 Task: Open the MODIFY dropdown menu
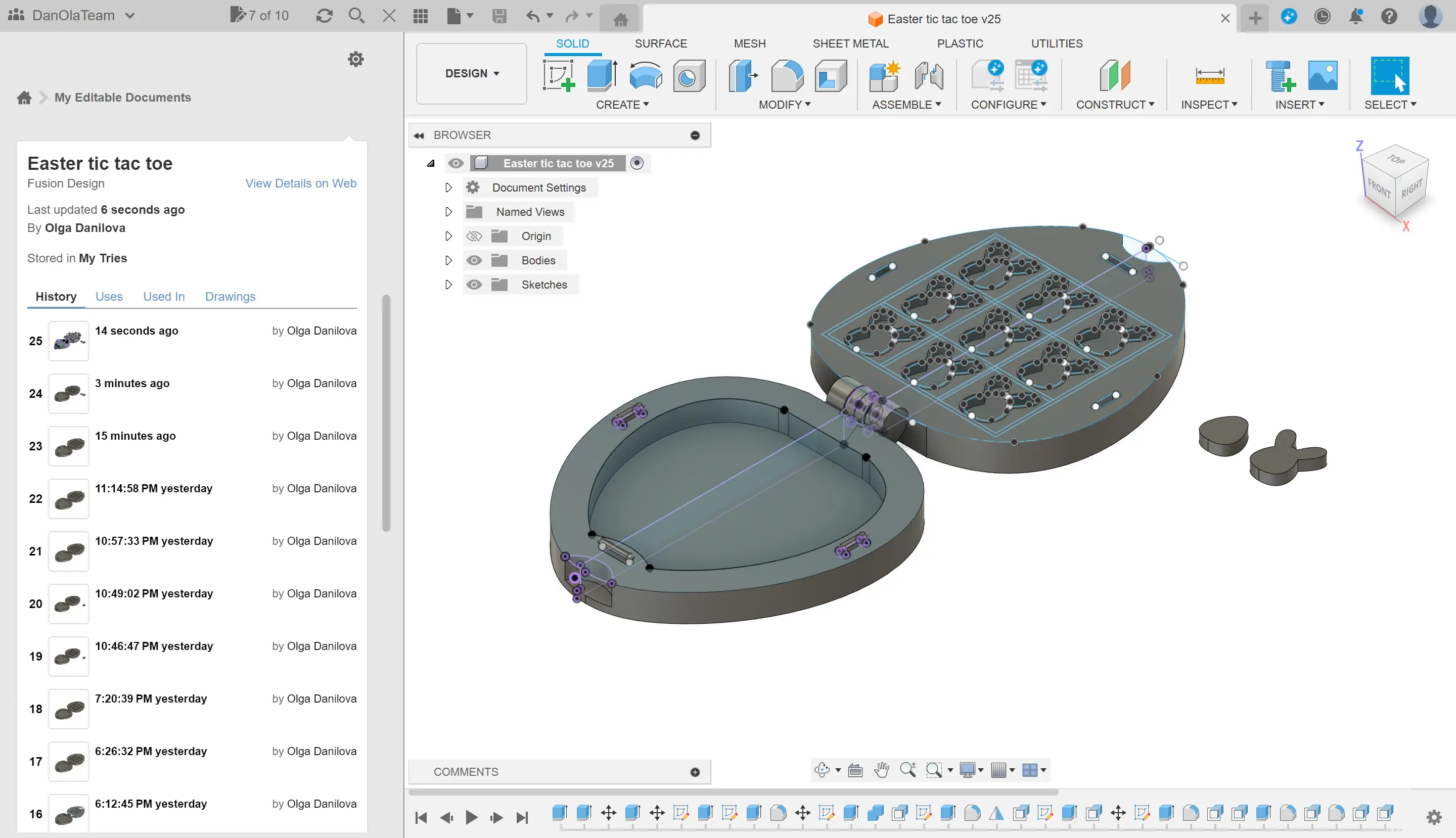784,105
